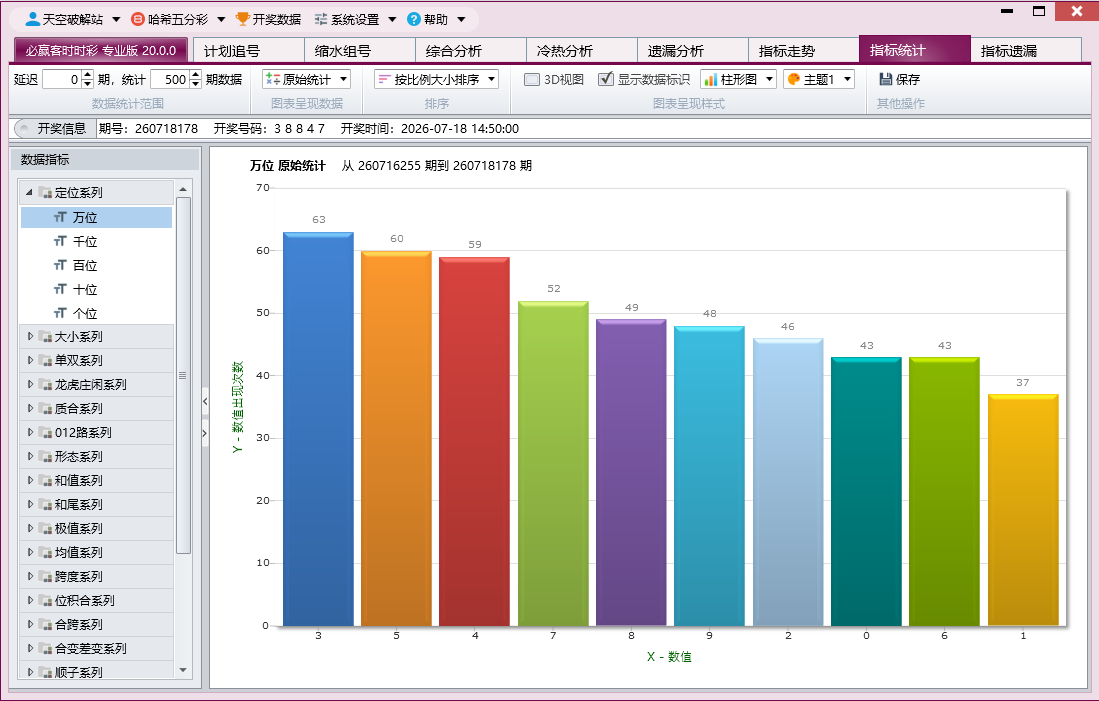Expand the 跨度系列 tree node
1099x701 pixels.
click(30, 576)
